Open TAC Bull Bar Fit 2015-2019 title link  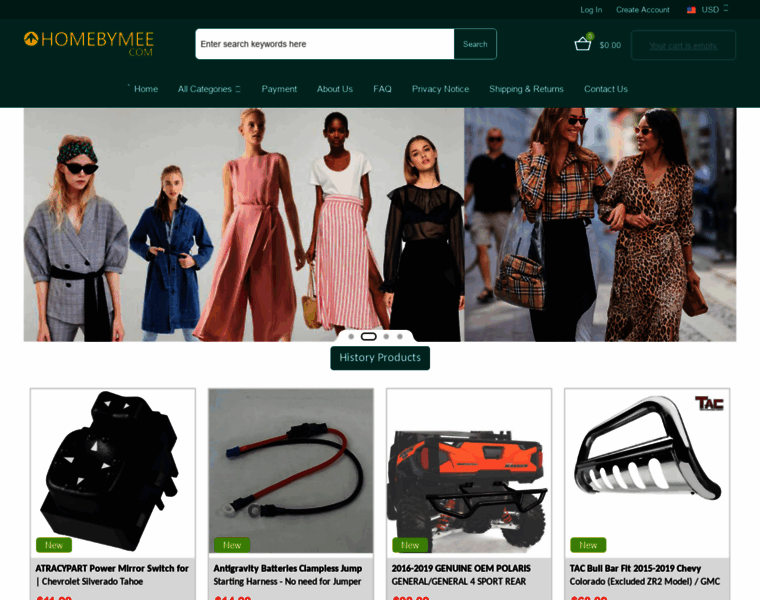(x=645, y=575)
